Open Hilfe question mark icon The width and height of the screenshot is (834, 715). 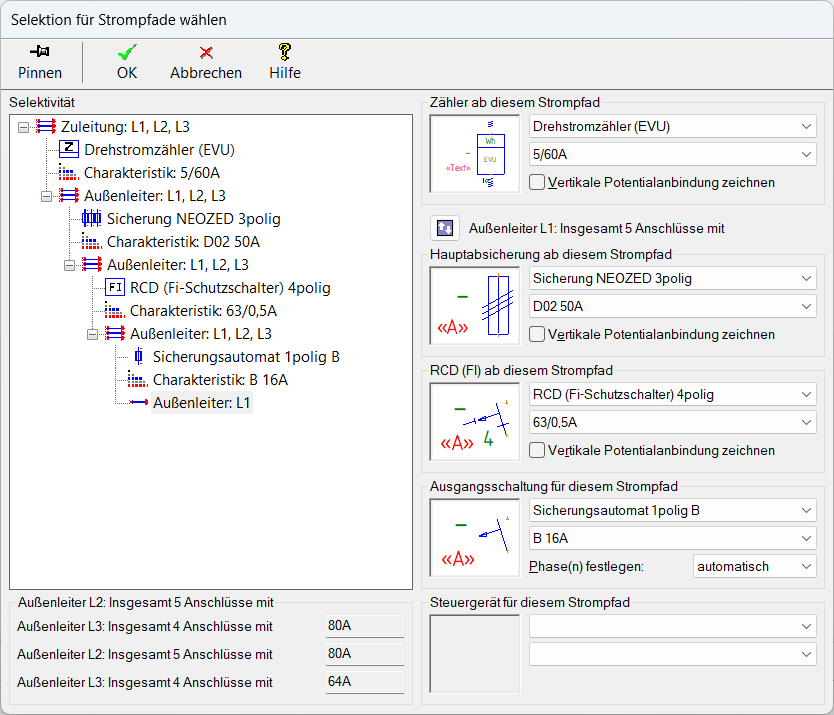285,52
